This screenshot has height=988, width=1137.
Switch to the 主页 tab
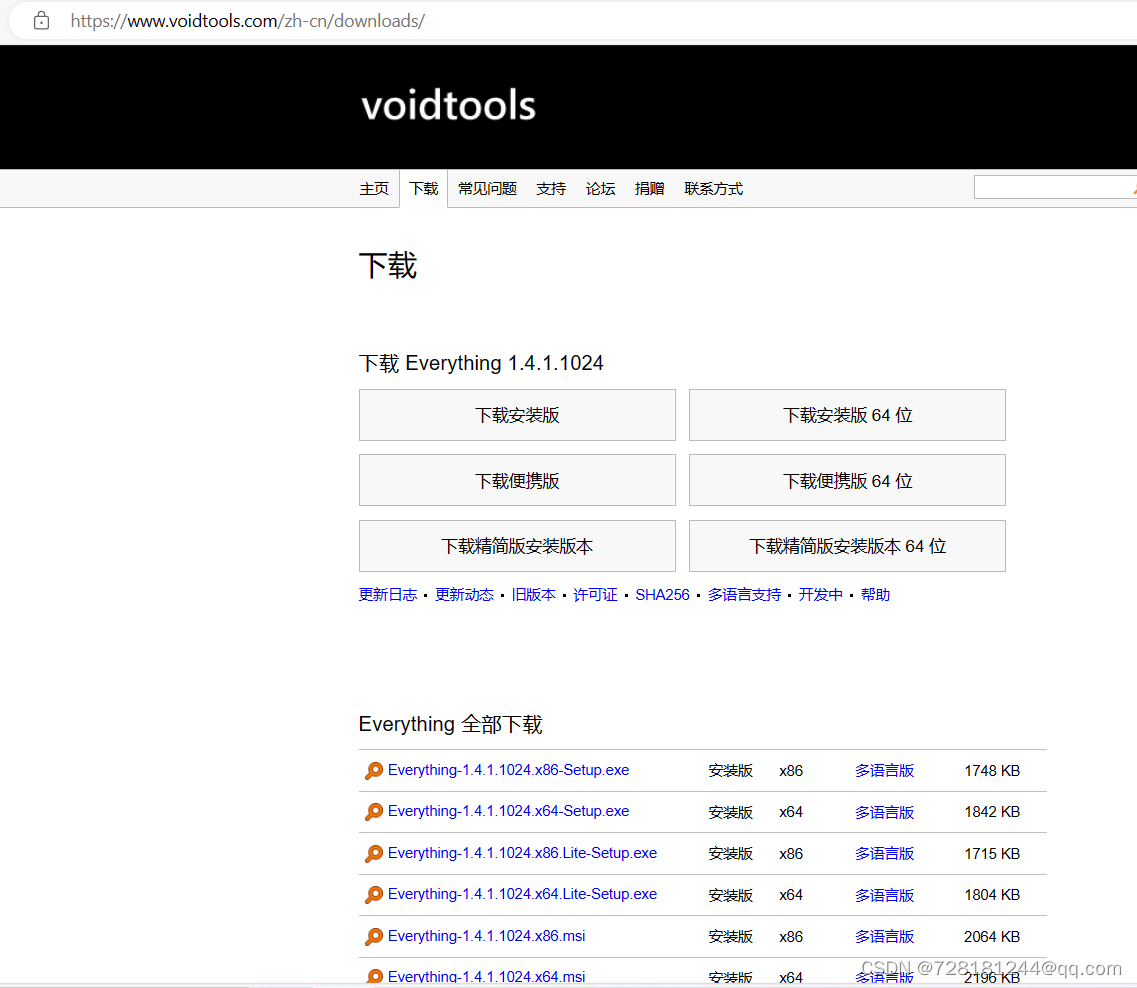pyautogui.click(x=374, y=188)
